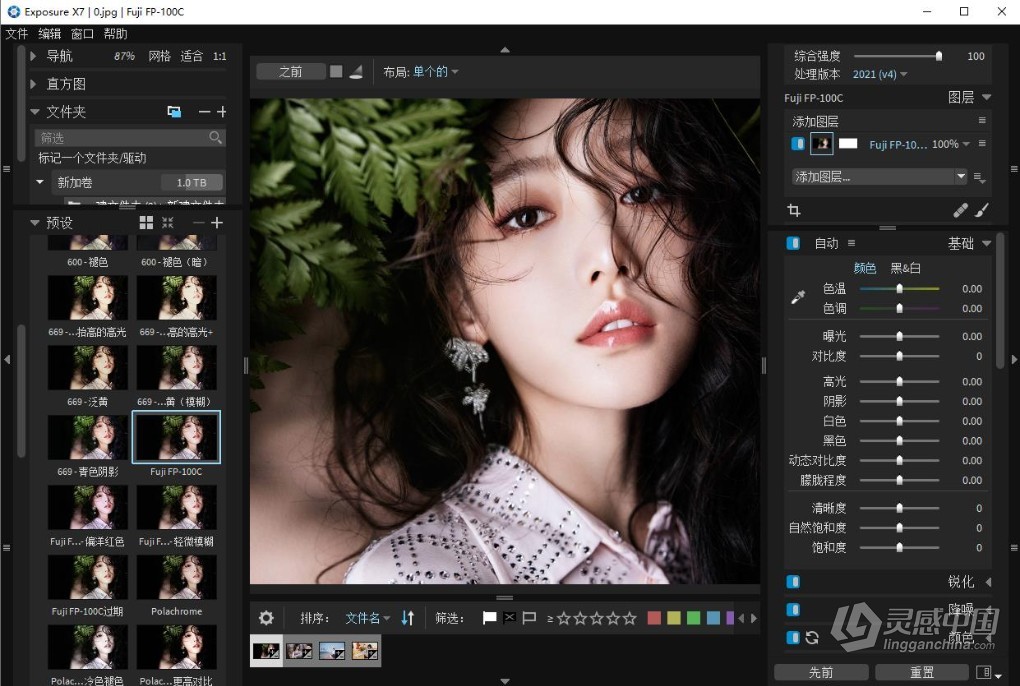The height and width of the screenshot is (686, 1020).
Task: Click the sort direction arrows icon
Action: [406, 618]
